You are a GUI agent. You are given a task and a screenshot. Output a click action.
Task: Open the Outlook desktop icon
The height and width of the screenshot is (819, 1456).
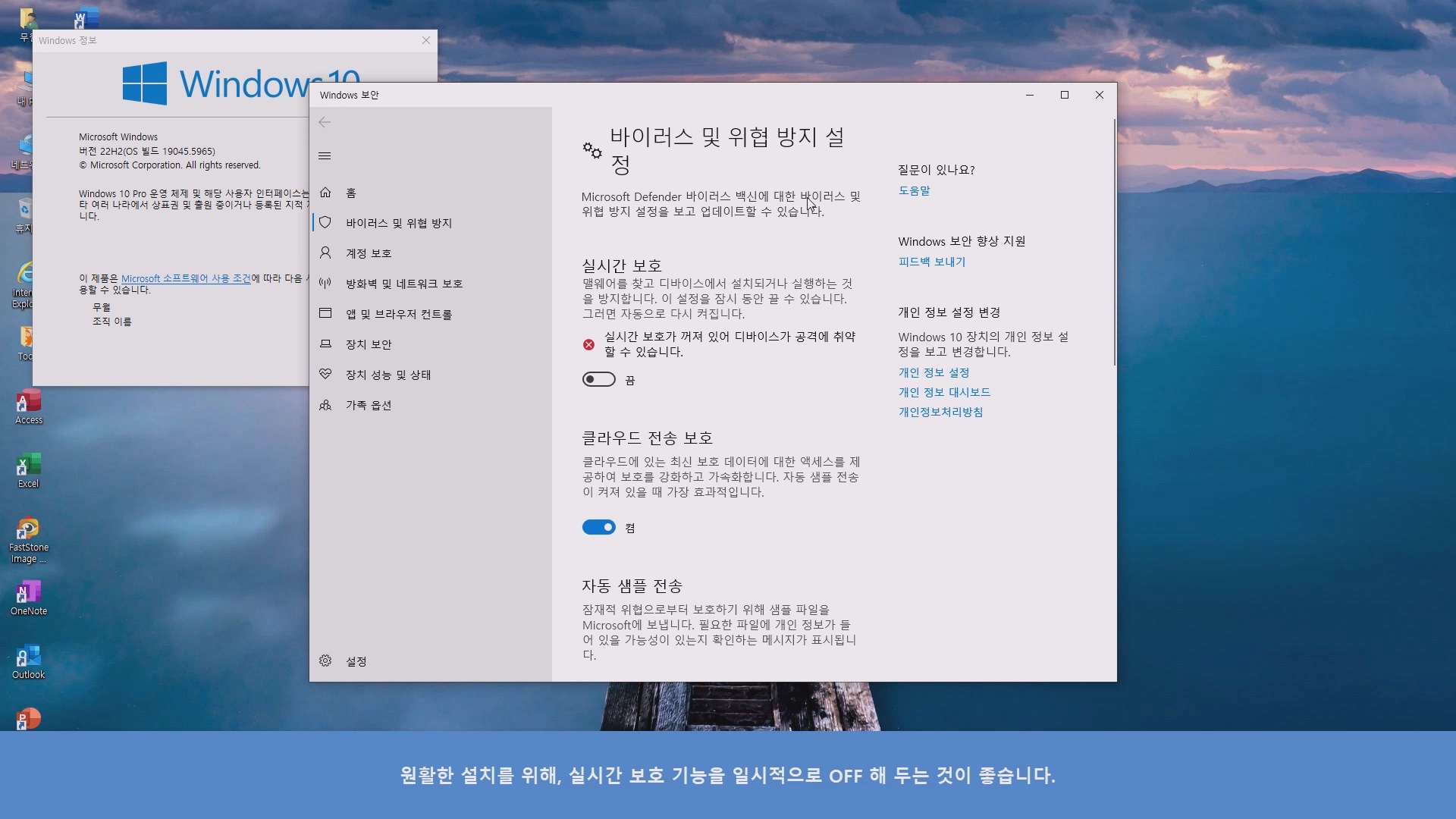(x=29, y=662)
